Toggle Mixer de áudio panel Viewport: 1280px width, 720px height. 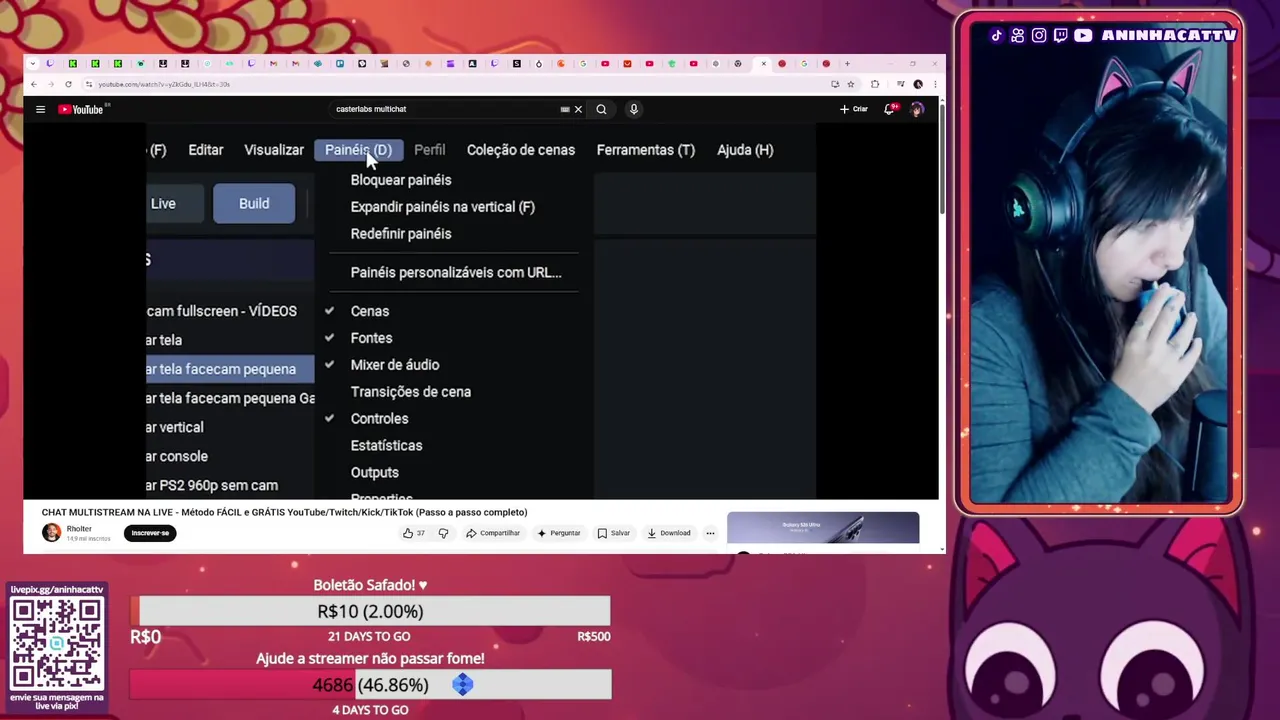(x=395, y=365)
